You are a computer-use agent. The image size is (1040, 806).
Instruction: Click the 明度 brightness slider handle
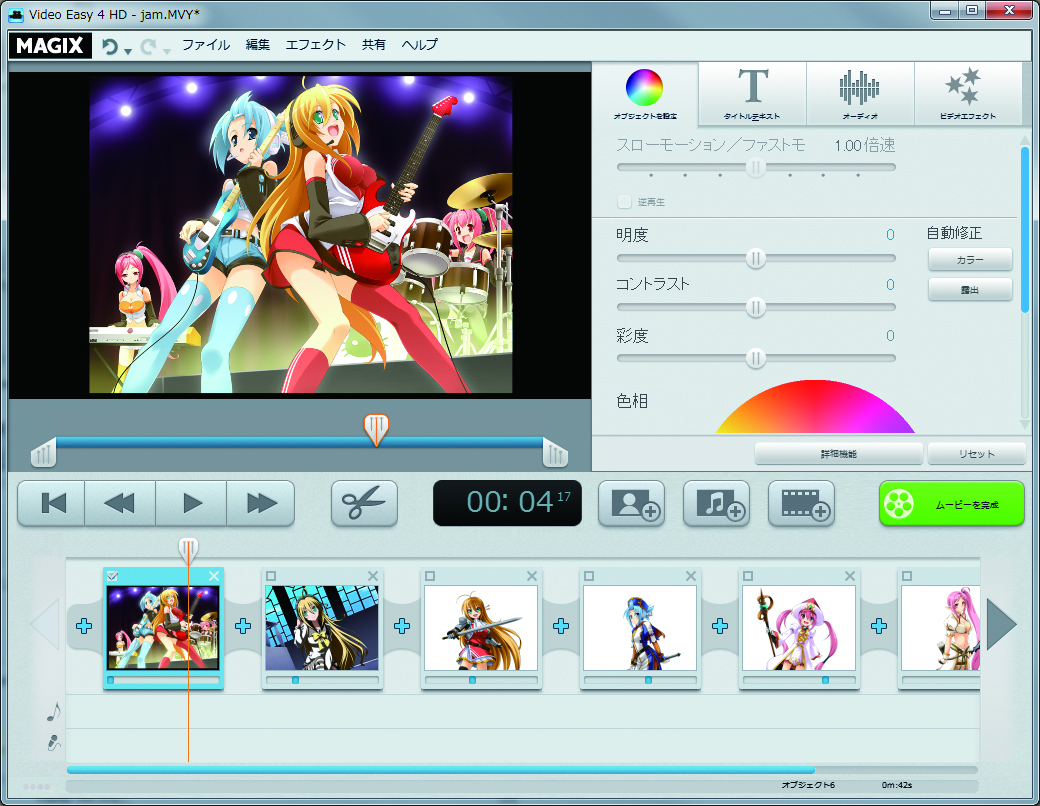tap(755, 258)
